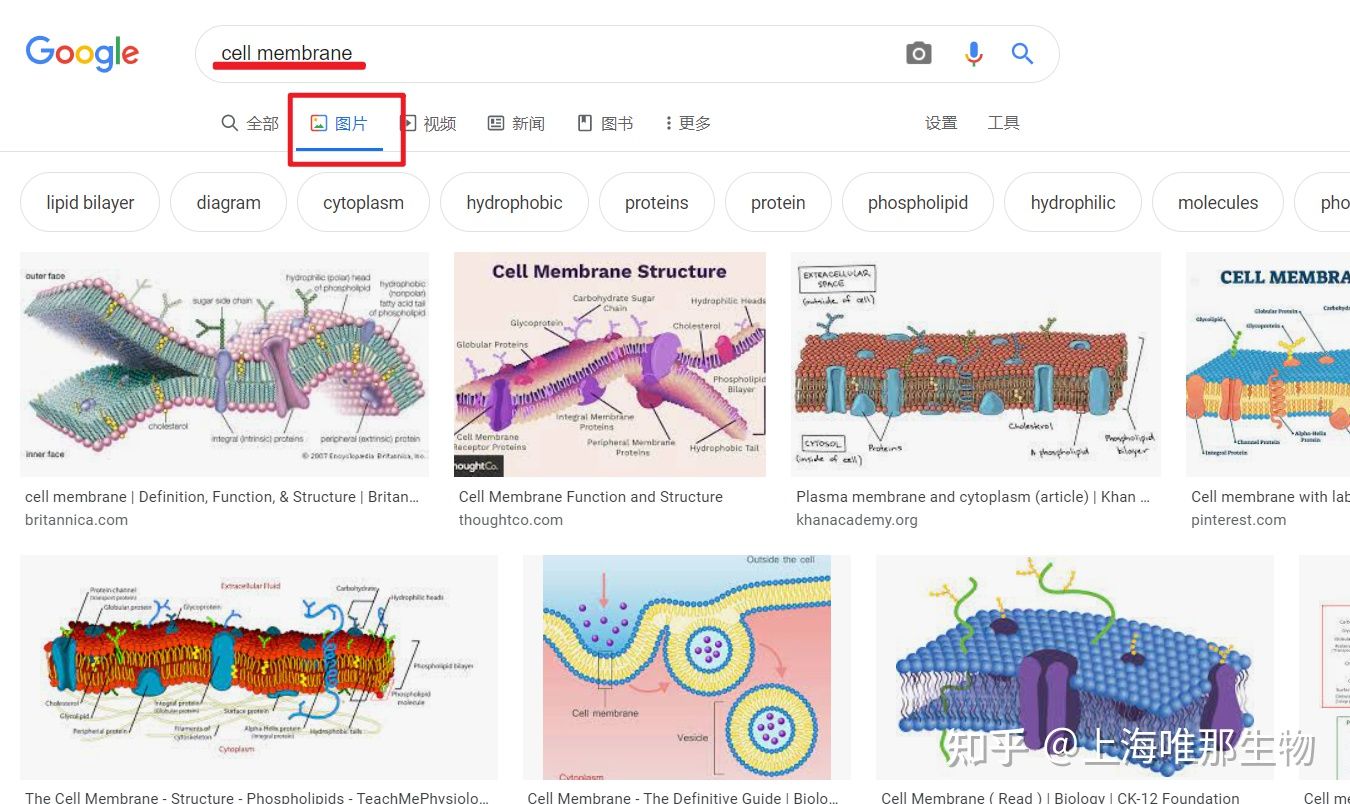Viewport: 1350px width, 804px height.
Task: Open the 新闻 (News) tab
Action: pos(516,123)
